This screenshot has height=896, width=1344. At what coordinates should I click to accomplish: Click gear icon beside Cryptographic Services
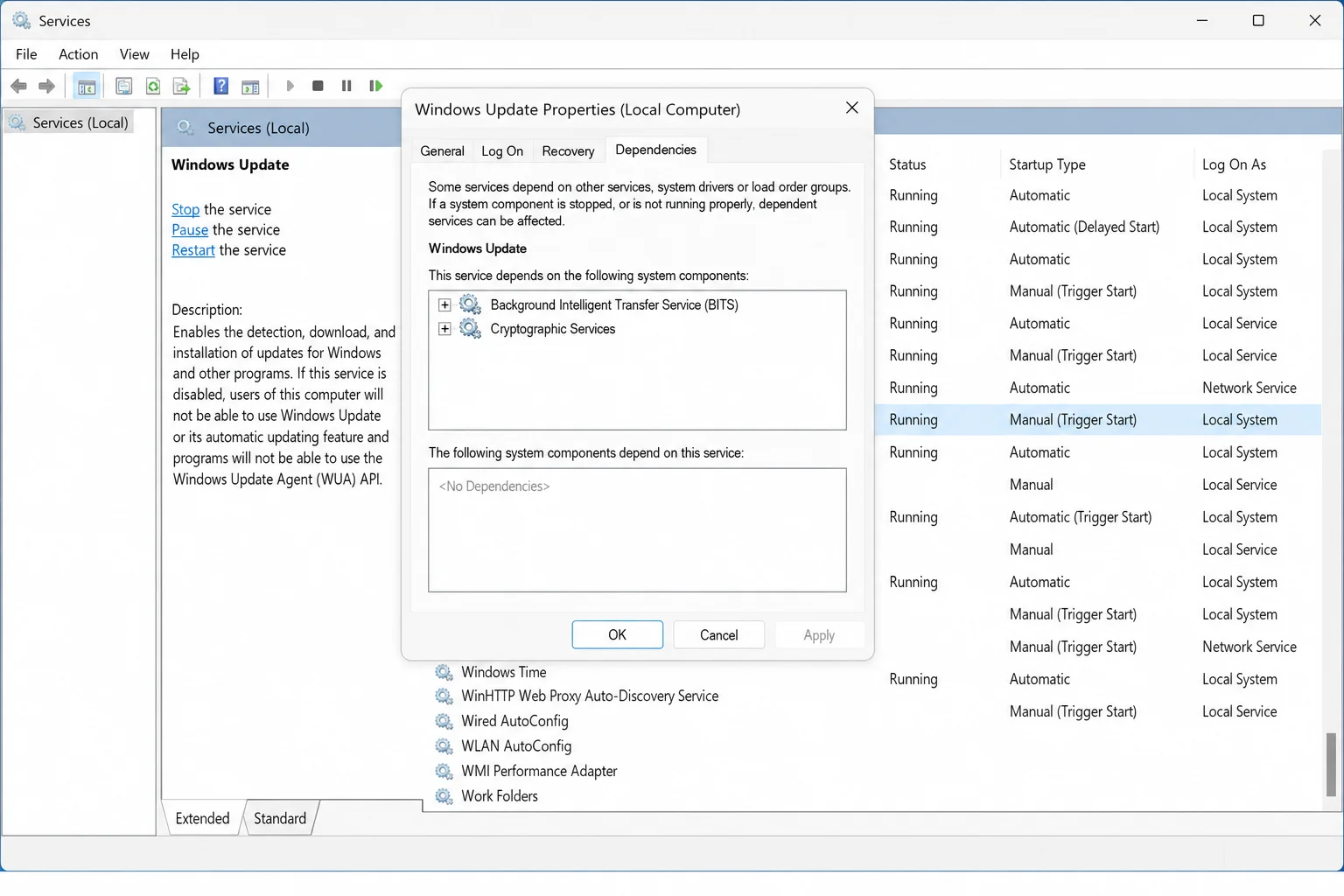pyautogui.click(x=471, y=329)
